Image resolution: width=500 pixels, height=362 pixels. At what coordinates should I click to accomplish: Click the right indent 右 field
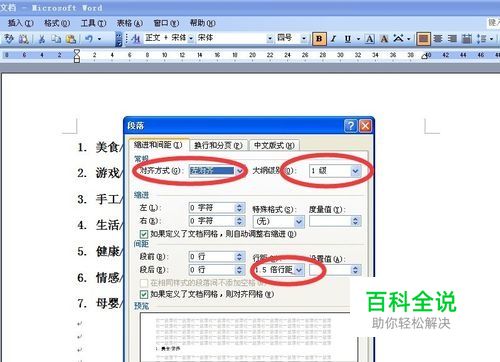tap(212, 221)
